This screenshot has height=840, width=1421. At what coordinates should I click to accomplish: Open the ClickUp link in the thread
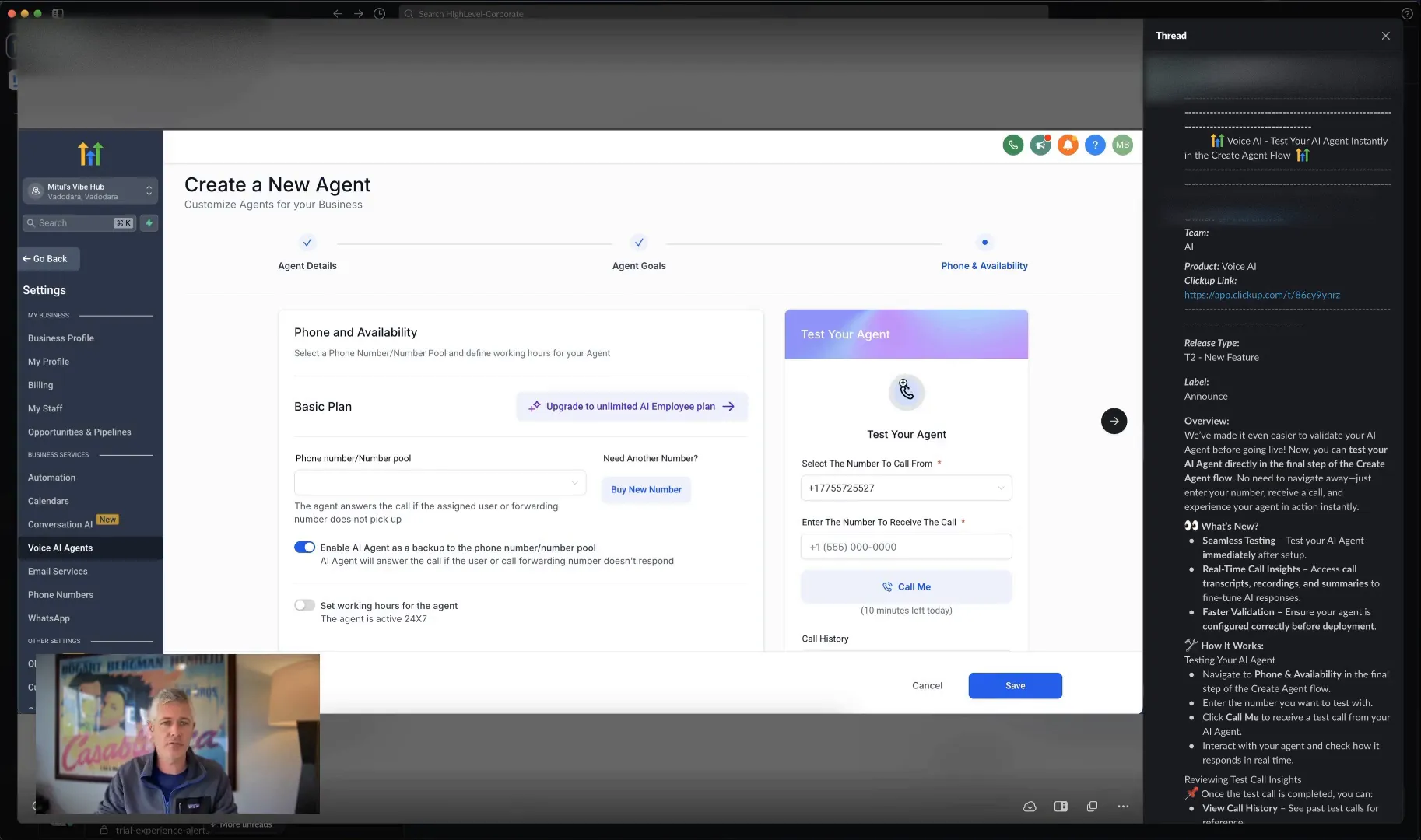1261,295
